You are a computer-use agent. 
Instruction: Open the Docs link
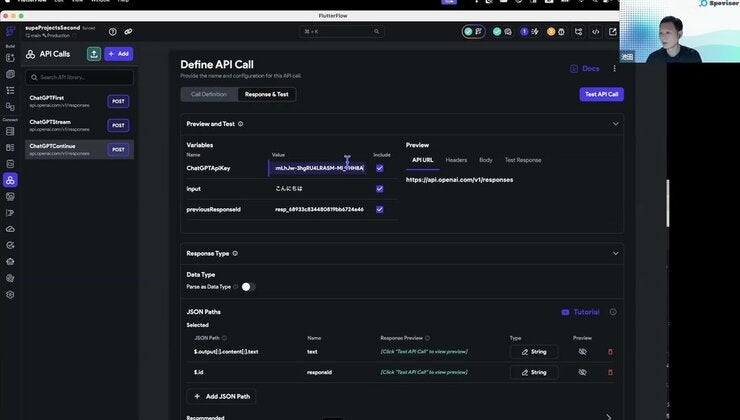(585, 69)
